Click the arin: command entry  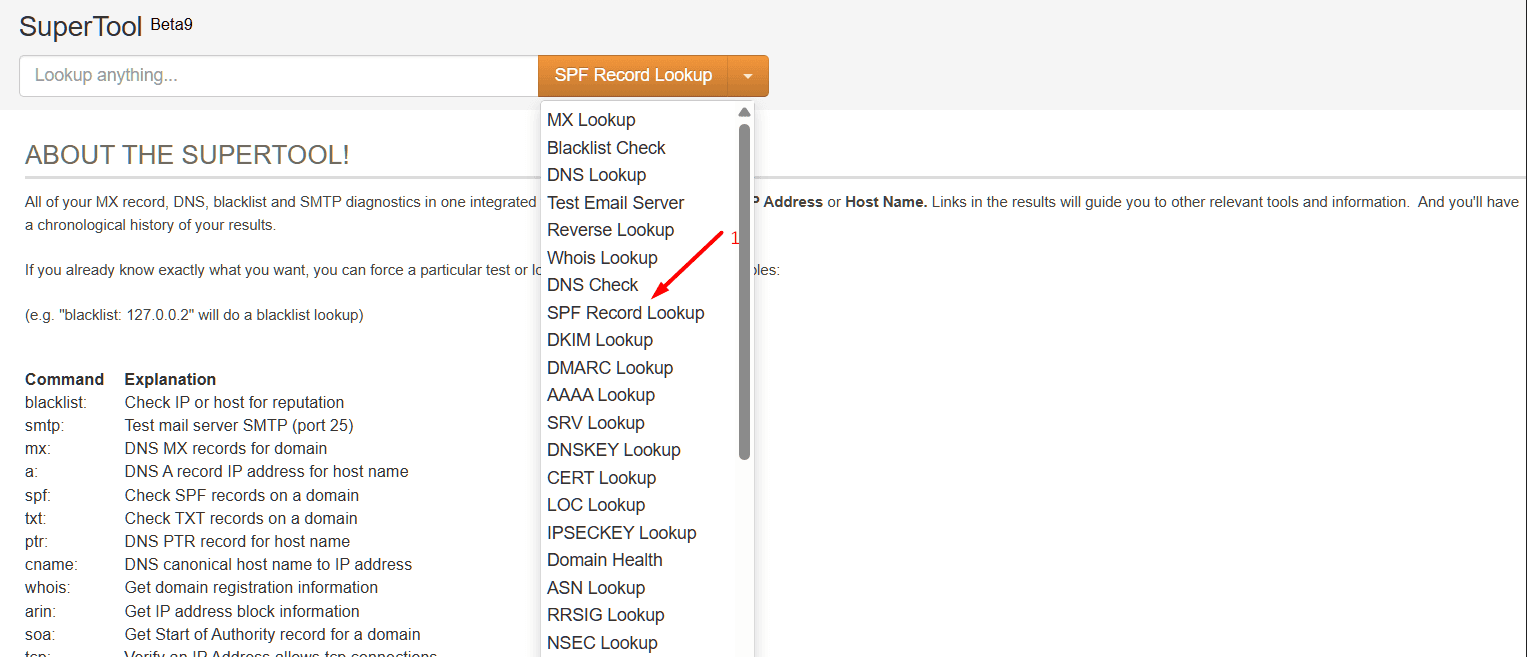tap(41, 612)
